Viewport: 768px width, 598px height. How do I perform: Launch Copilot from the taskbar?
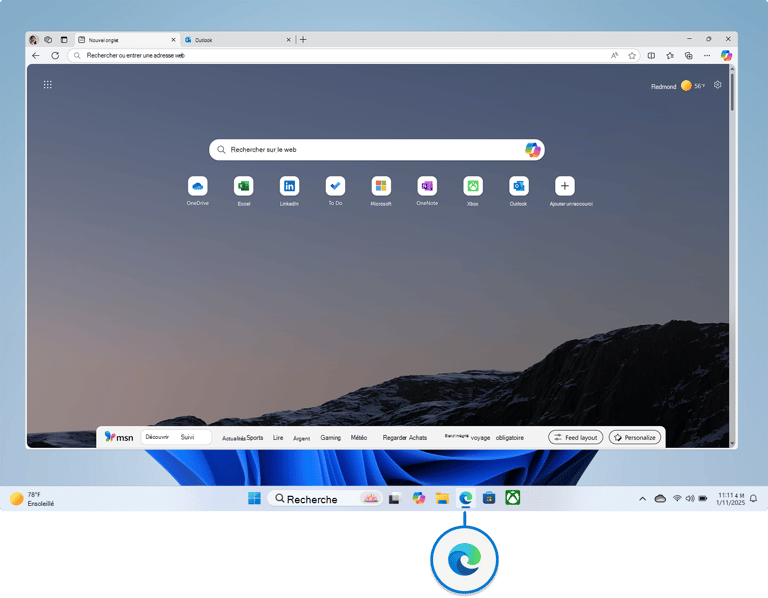coord(418,498)
